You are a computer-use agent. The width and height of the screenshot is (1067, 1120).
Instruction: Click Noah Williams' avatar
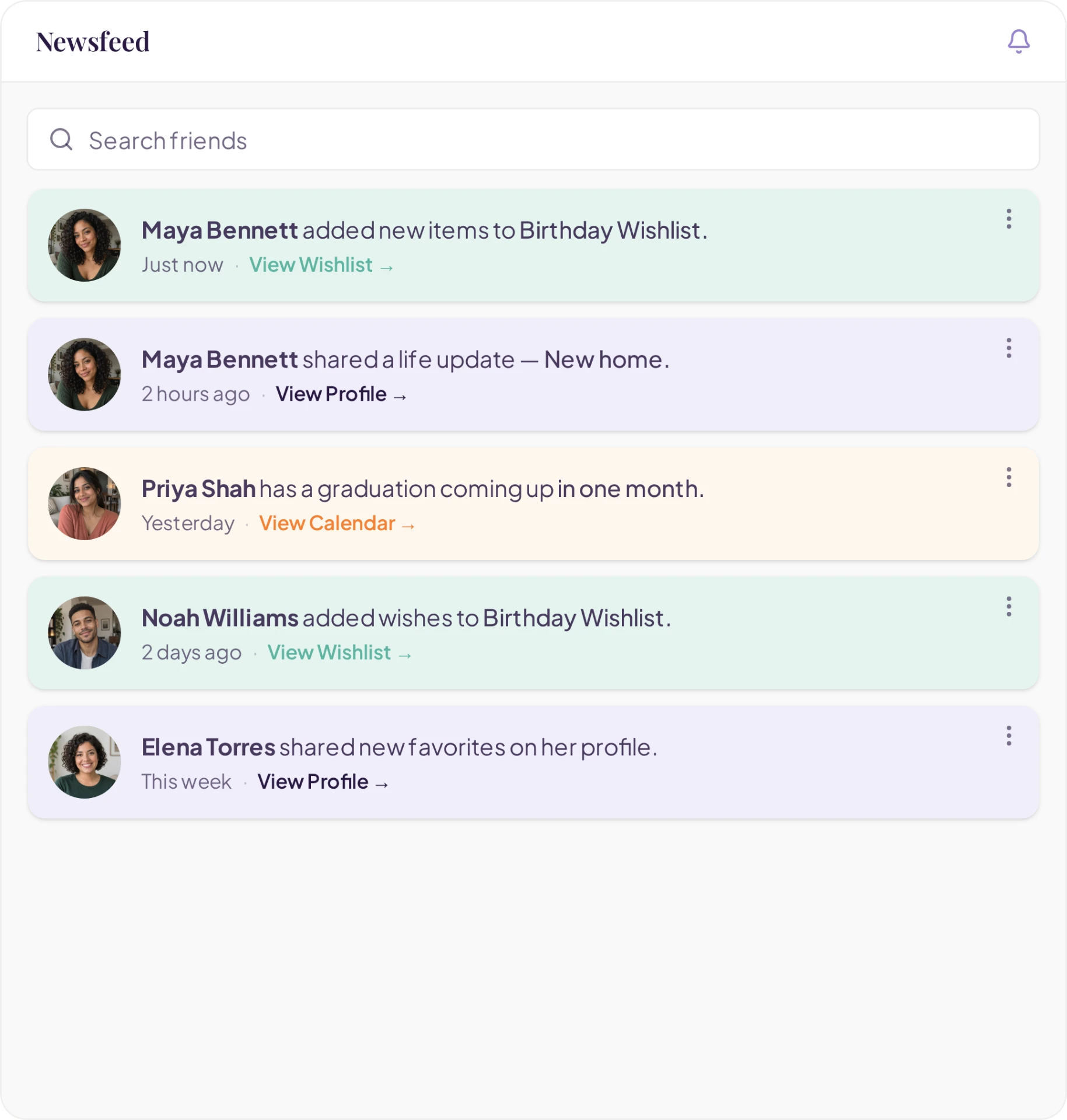pyautogui.click(x=85, y=633)
